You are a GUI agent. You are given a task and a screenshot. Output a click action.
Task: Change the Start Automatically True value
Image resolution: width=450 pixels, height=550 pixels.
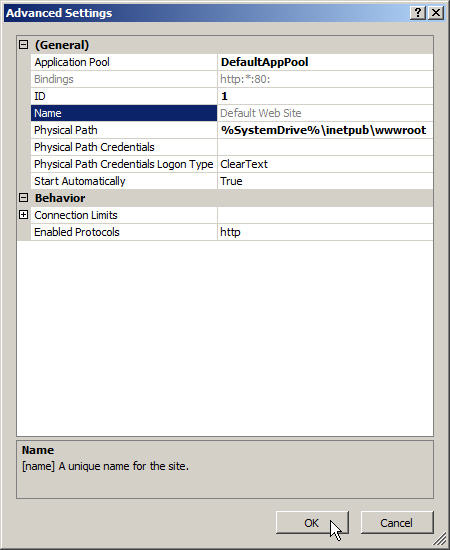pyautogui.click(x=325, y=181)
